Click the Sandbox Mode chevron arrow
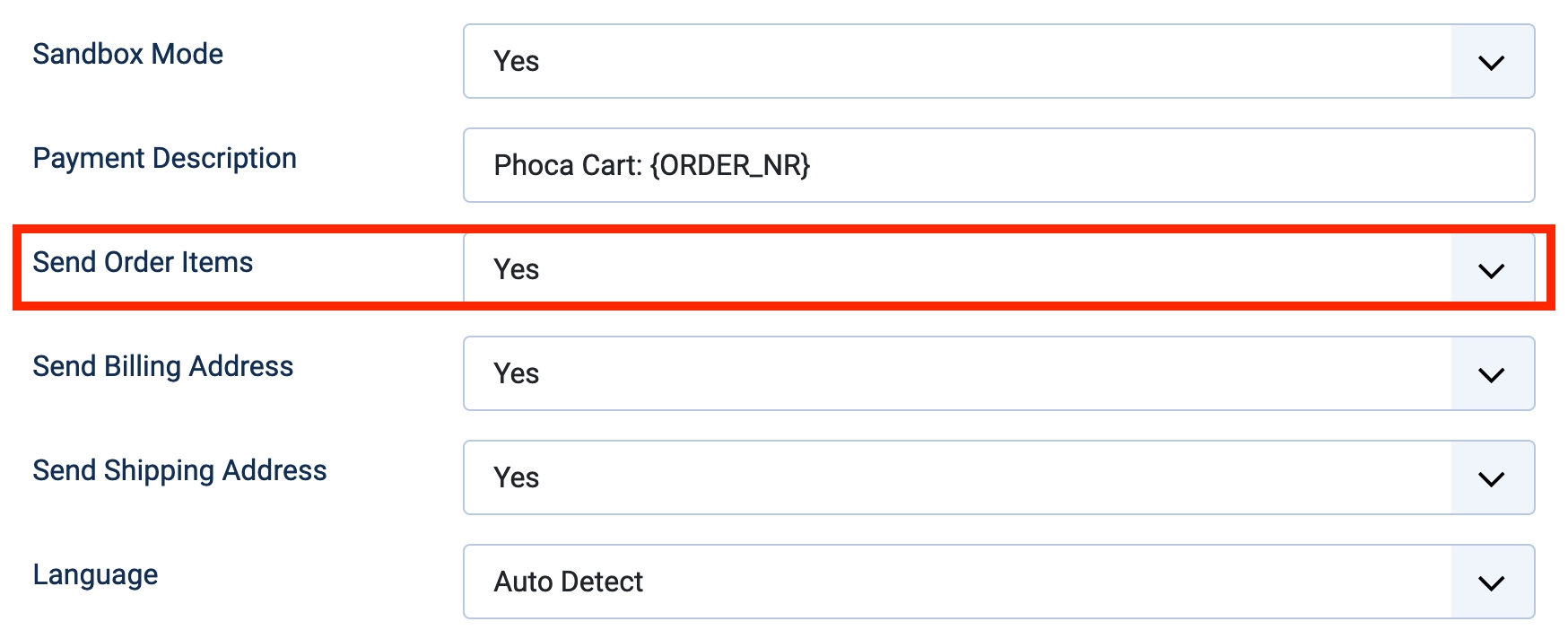Viewport: 1568px width, 639px height. [1491, 62]
